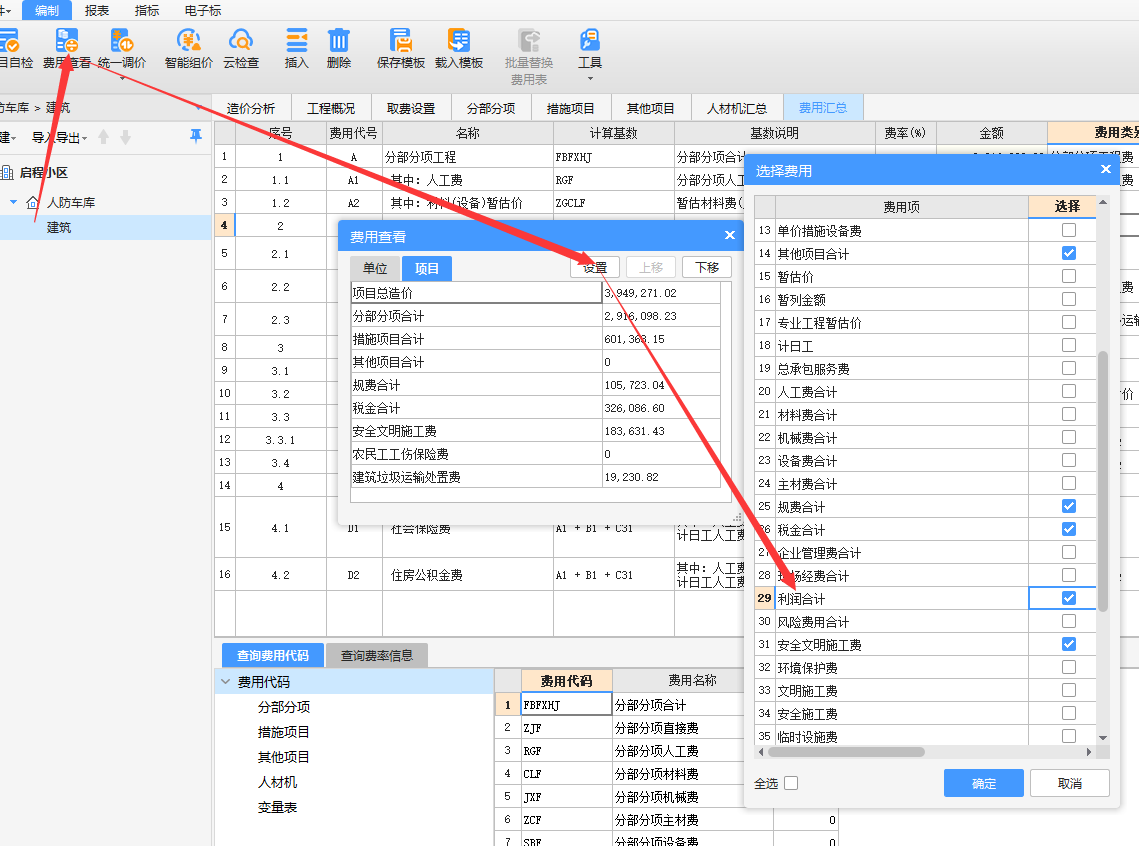Launch 智能组价 tool
The height and width of the screenshot is (846, 1139).
pyautogui.click(x=189, y=48)
